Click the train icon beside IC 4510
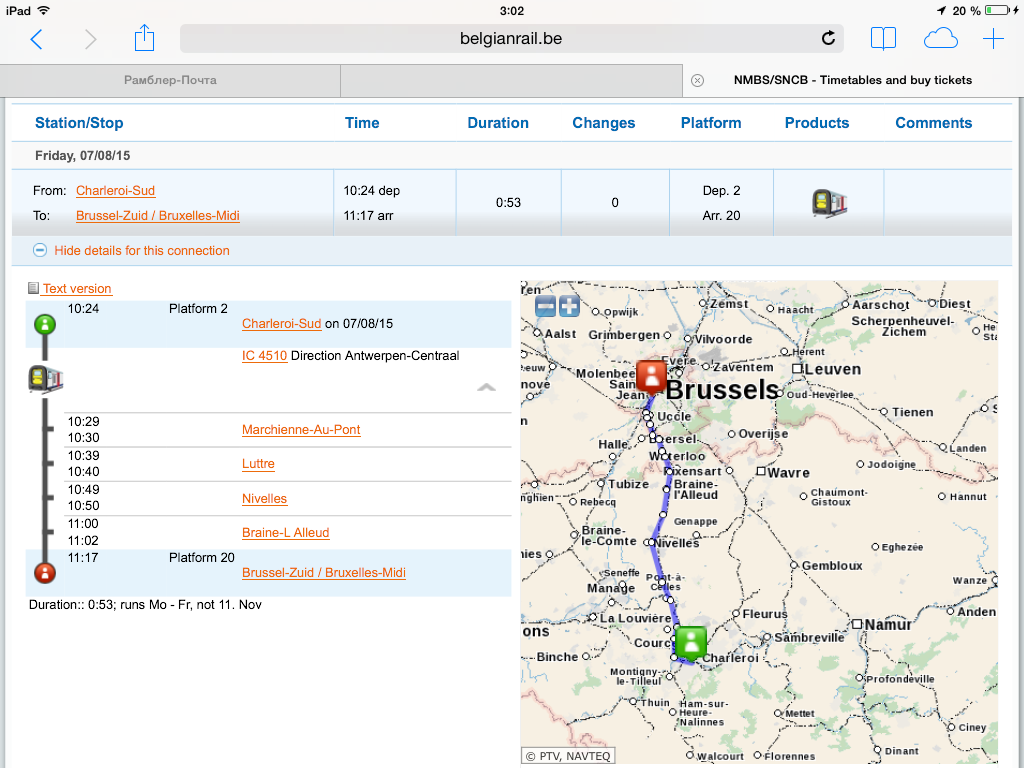 [x=45, y=379]
